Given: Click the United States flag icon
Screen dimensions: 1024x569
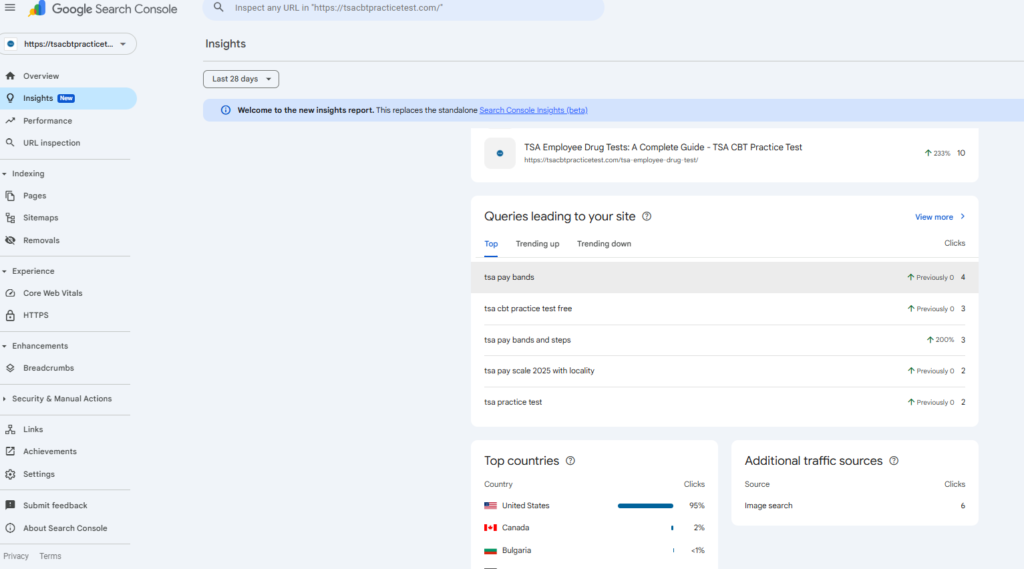Looking at the screenshot, I should pyautogui.click(x=490, y=506).
